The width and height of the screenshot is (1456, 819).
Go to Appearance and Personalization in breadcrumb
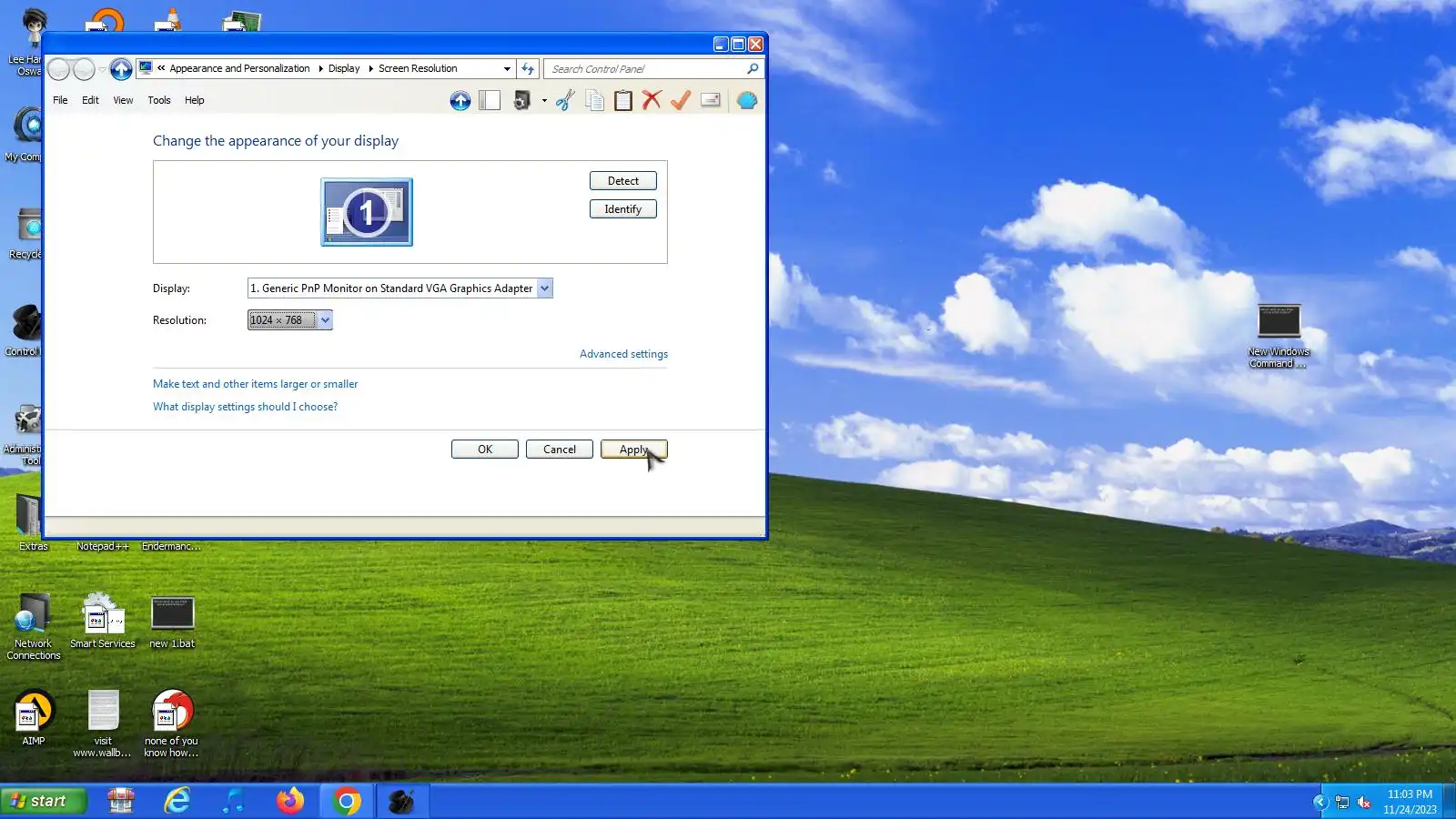click(x=239, y=69)
